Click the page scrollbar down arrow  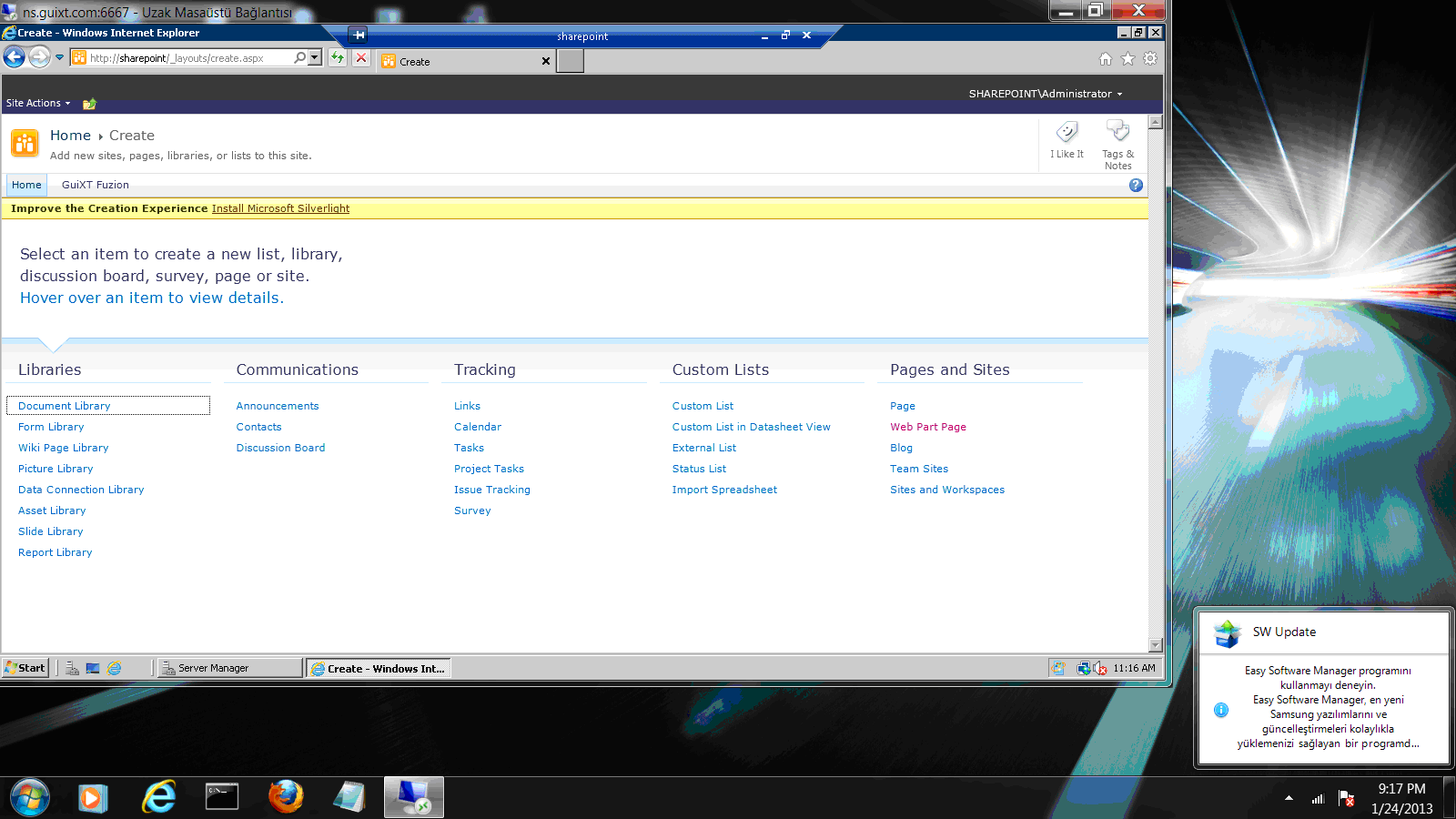click(x=1156, y=645)
